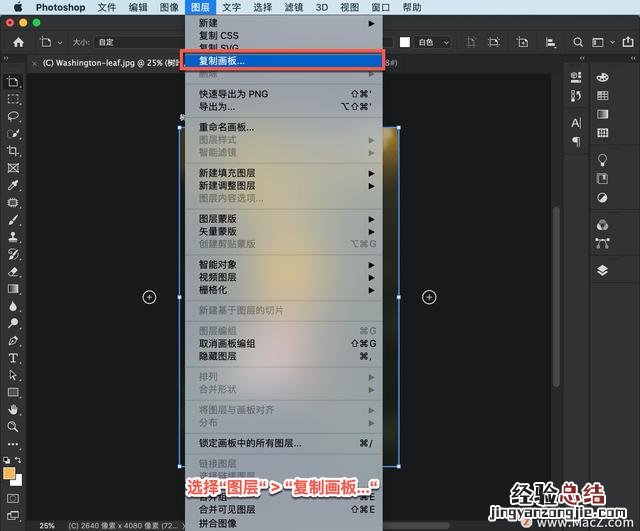Open the Layers panel icon
640x531 pixels.
pos(602,270)
